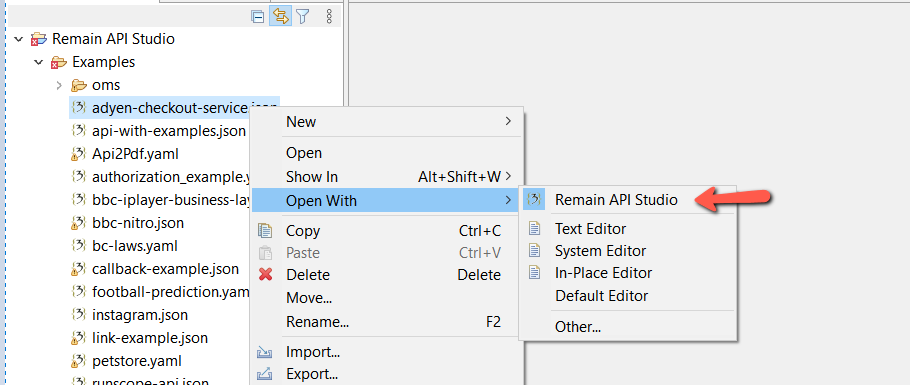
Task: Open the filter funnel icon
Action: 302,16
